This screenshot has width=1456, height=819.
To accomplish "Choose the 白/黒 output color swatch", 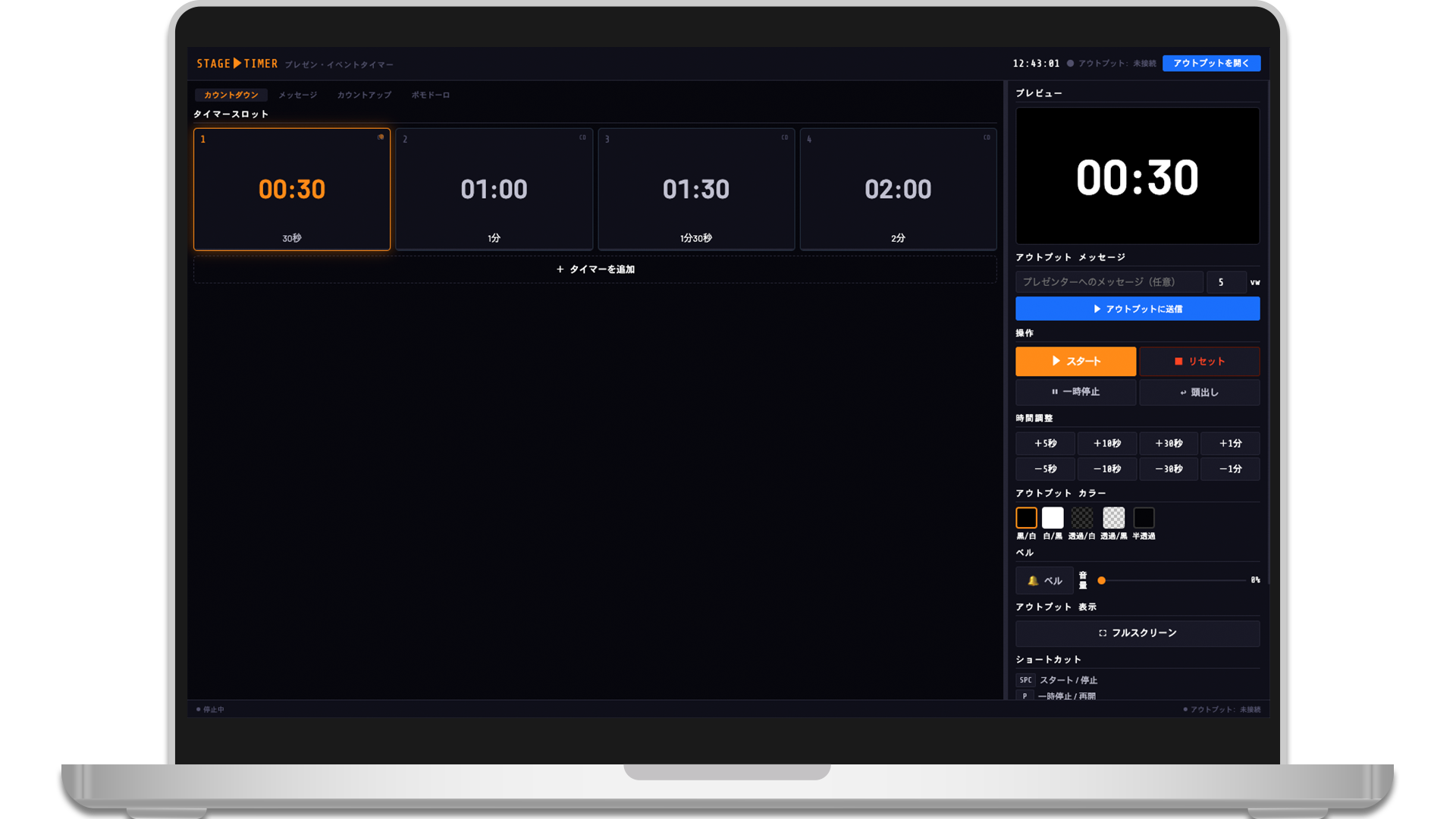I will tap(1053, 518).
